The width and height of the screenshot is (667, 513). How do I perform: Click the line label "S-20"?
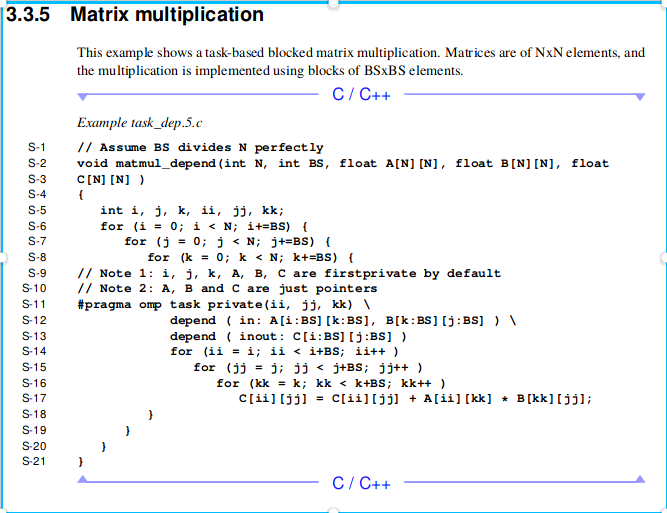[34, 446]
